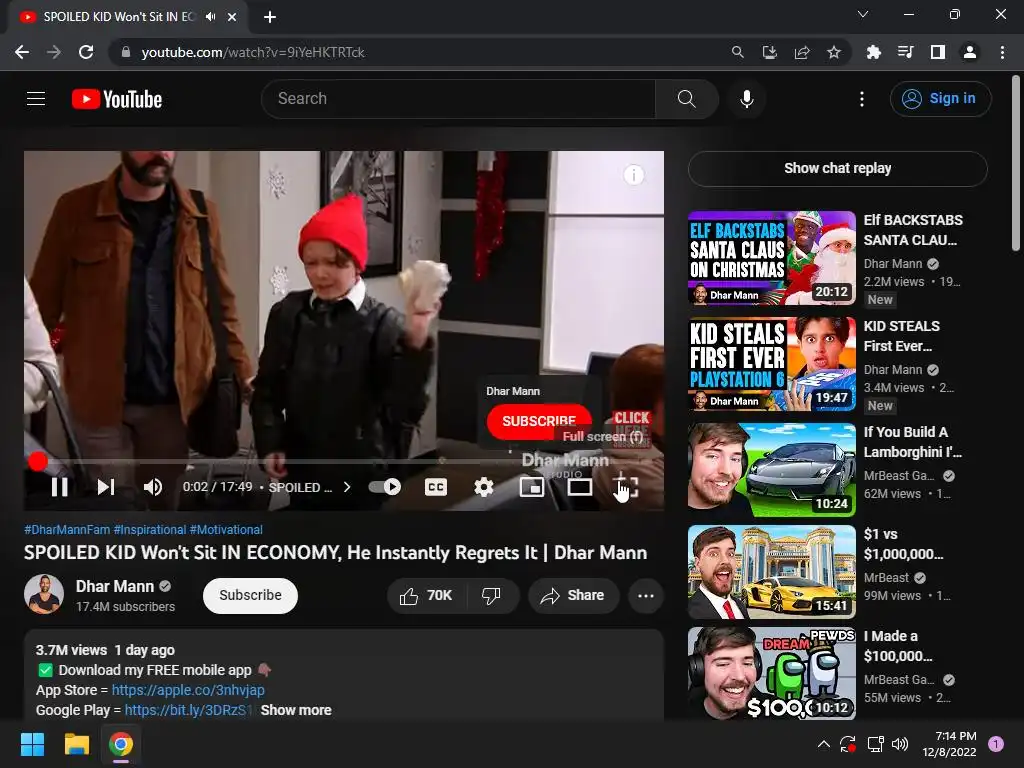1024x768 pixels.
Task: Open taskbar clock 7:14 PM
Action: pos(950,744)
